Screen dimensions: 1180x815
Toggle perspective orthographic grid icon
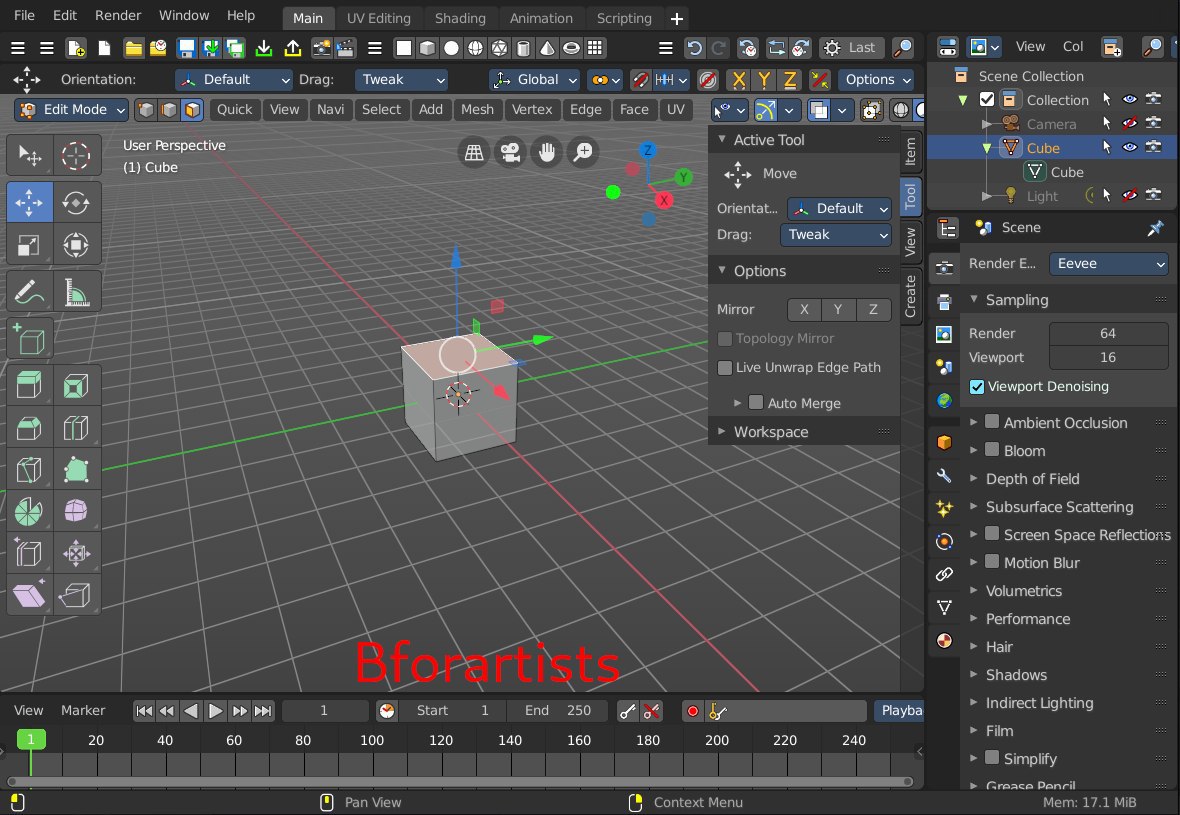coord(474,153)
